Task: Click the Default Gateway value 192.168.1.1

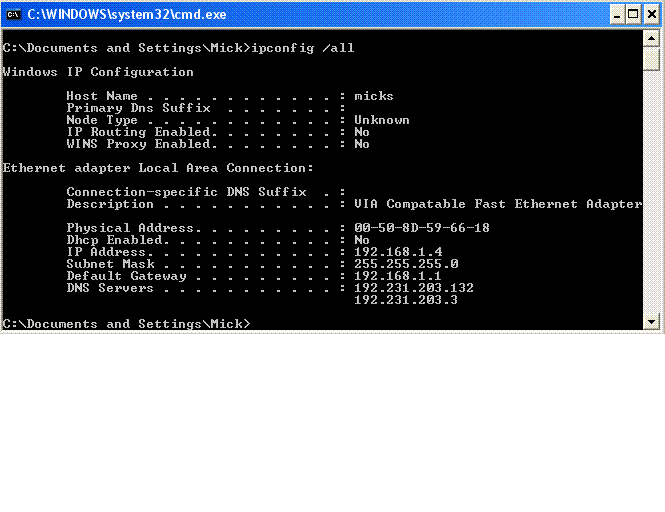Action: click(398, 276)
